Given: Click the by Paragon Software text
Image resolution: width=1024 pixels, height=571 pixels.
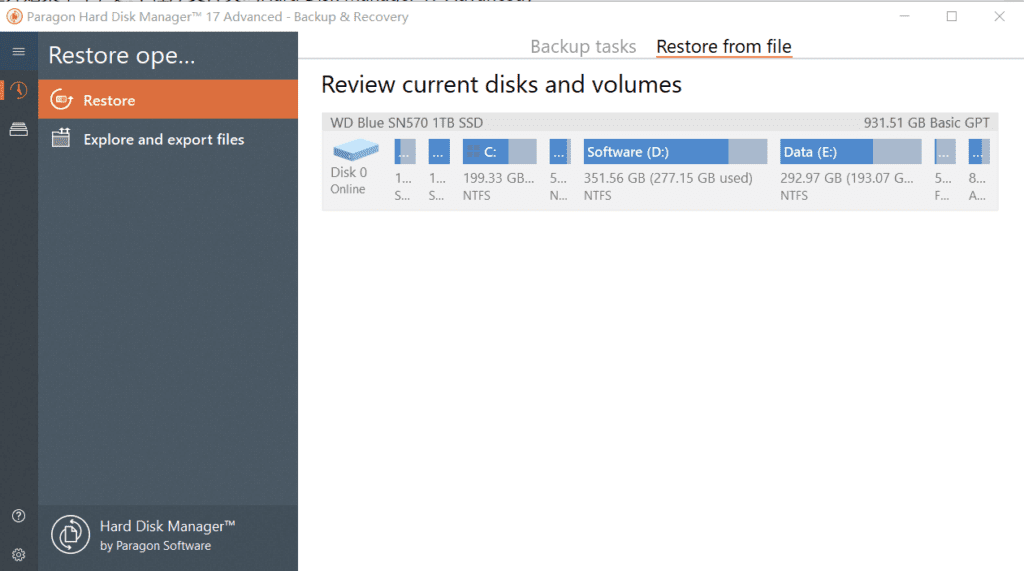Looking at the screenshot, I should (x=155, y=546).
